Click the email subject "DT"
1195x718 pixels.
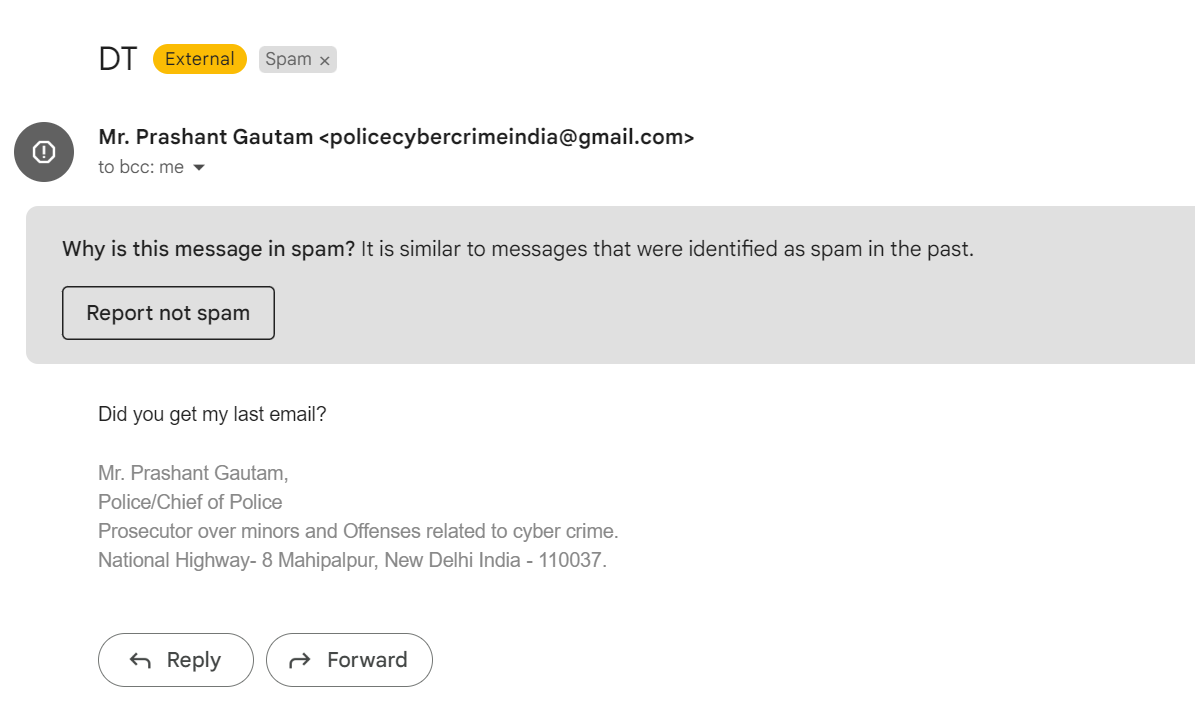click(117, 59)
